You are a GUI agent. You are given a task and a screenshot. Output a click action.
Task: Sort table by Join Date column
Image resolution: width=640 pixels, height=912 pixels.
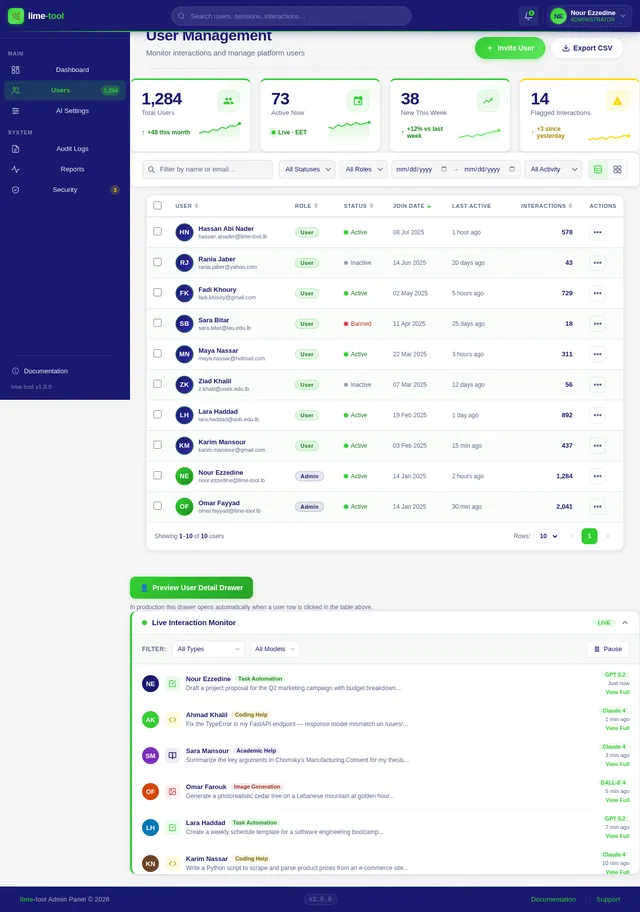[x=413, y=205]
